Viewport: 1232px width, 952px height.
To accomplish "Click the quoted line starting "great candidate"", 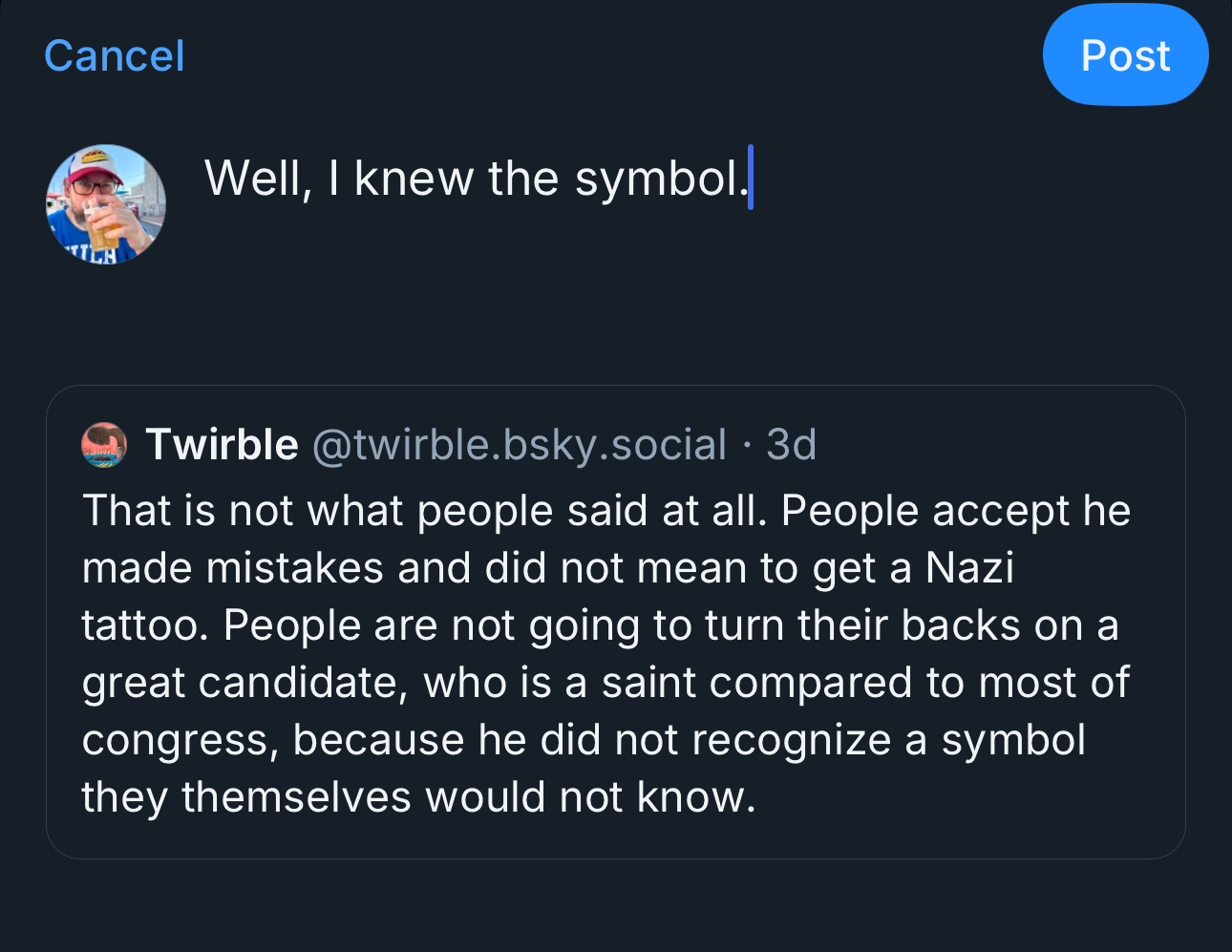I will pyautogui.click(x=605, y=683).
